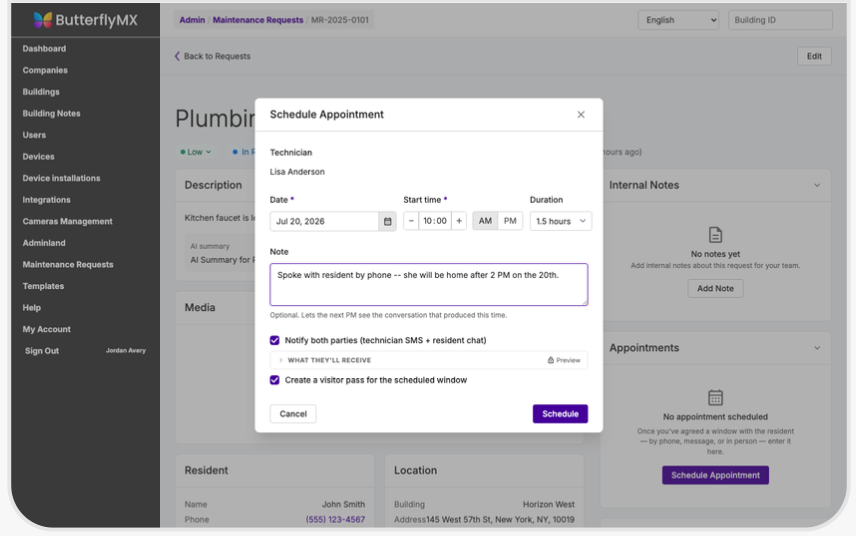Close the Schedule Appointment dialog
The width and height of the screenshot is (856, 536).
click(x=581, y=115)
